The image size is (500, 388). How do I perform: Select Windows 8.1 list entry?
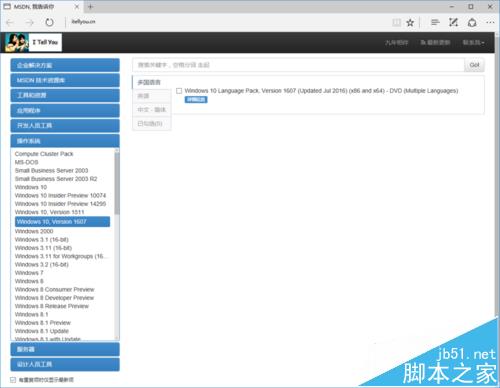(x=32, y=314)
